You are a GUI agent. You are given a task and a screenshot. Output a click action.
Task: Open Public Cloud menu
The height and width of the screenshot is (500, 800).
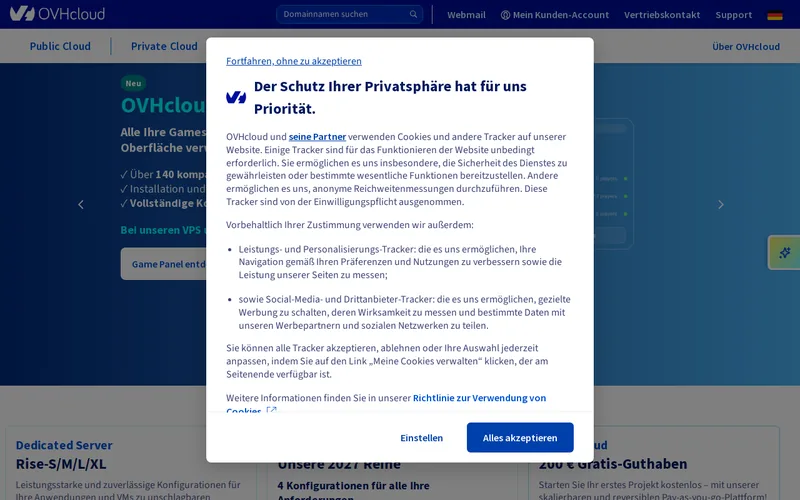point(60,46)
